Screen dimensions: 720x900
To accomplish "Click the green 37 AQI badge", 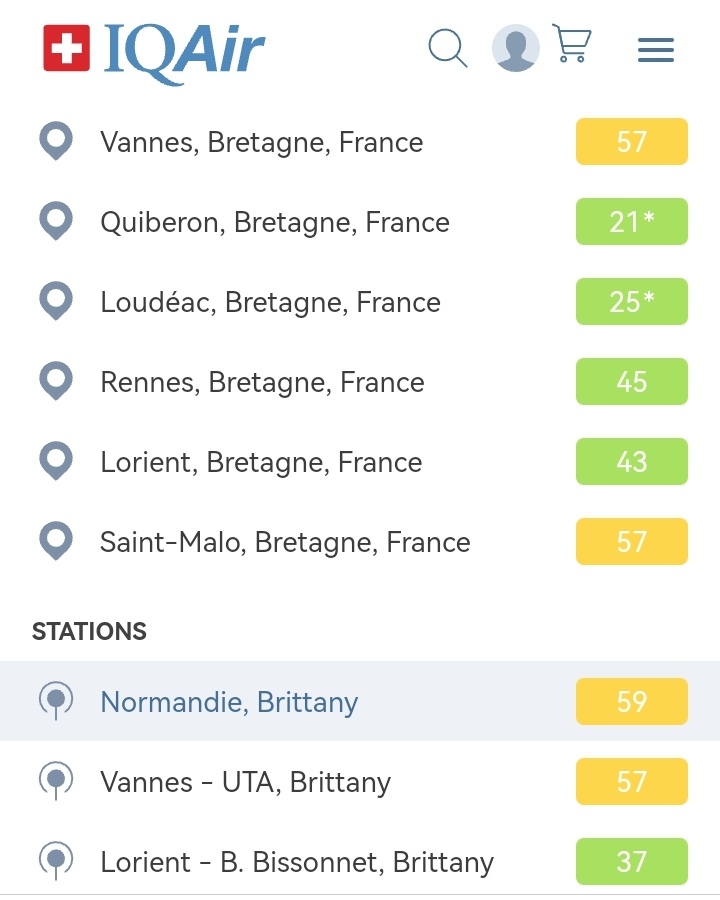I will [x=632, y=861].
